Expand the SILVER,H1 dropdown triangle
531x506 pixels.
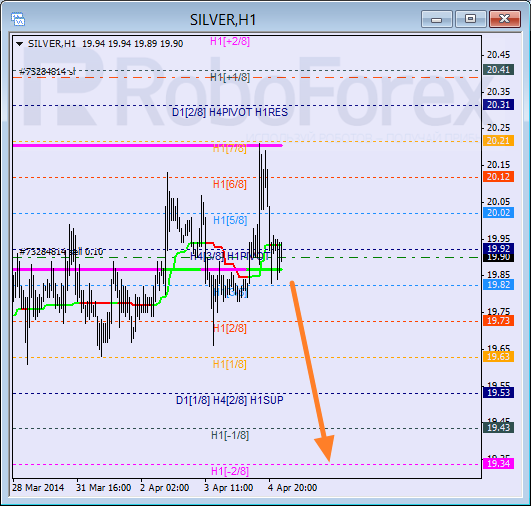click(20, 44)
